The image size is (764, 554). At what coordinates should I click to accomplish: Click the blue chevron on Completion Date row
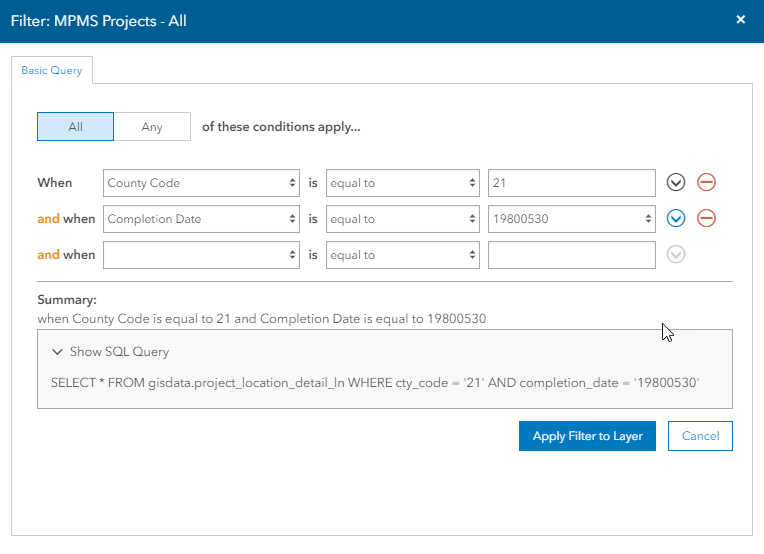click(x=676, y=219)
